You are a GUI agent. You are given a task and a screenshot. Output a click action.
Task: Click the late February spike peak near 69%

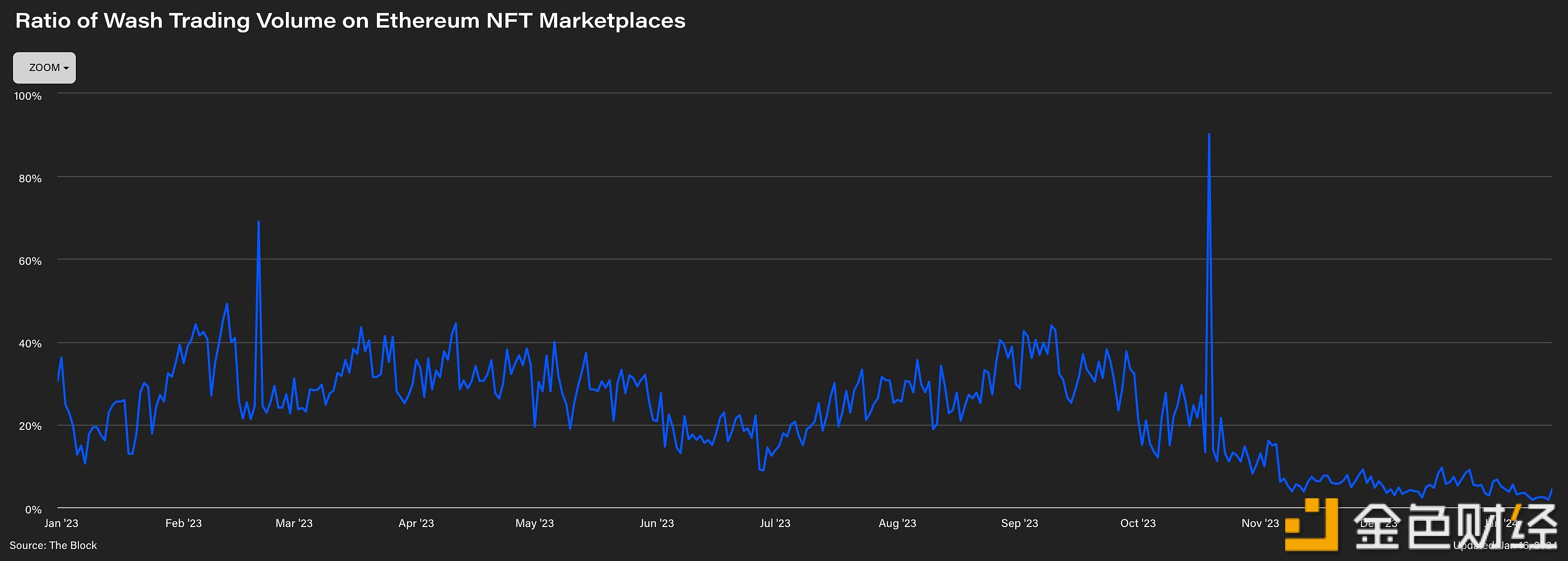[x=259, y=222]
